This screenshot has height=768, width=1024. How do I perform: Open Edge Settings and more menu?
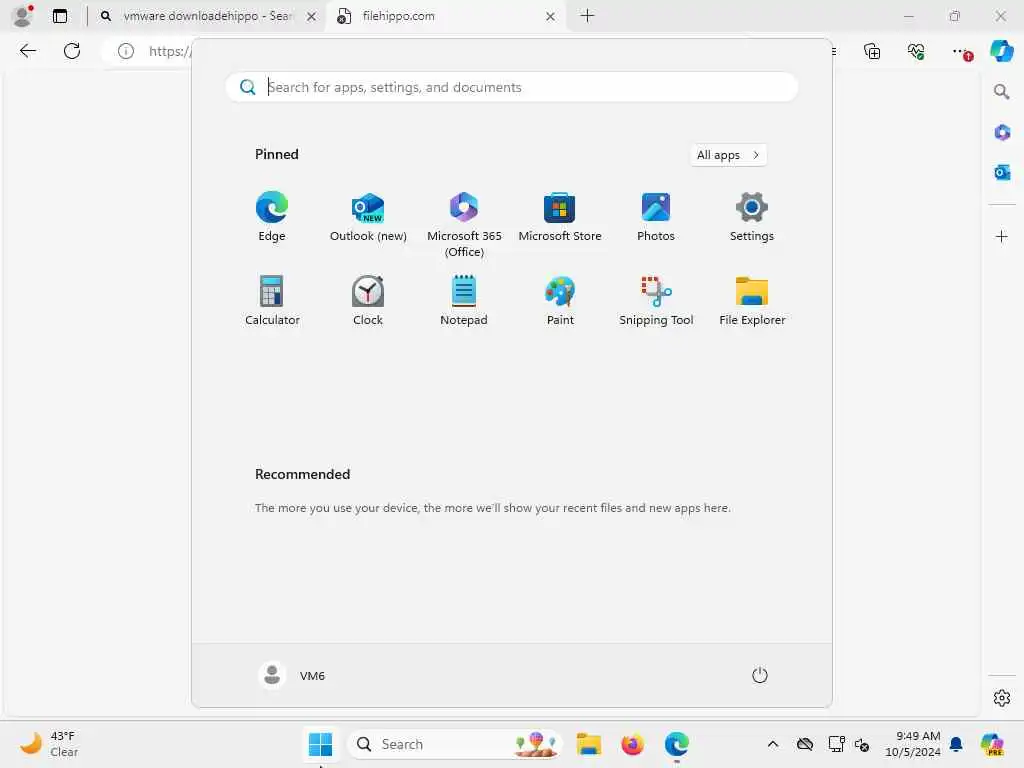click(x=961, y=51)
